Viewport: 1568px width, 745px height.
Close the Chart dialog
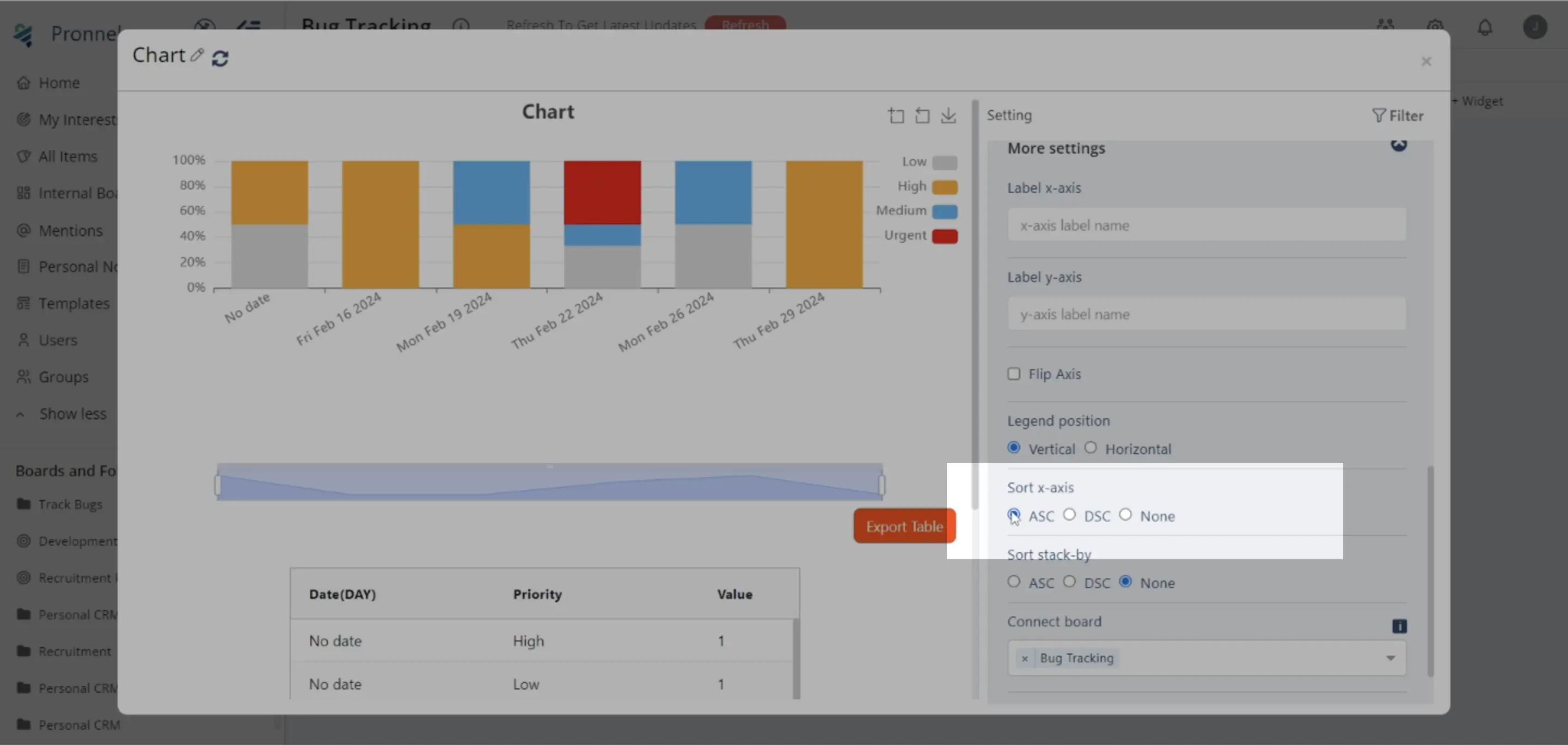pos(1425,62)
